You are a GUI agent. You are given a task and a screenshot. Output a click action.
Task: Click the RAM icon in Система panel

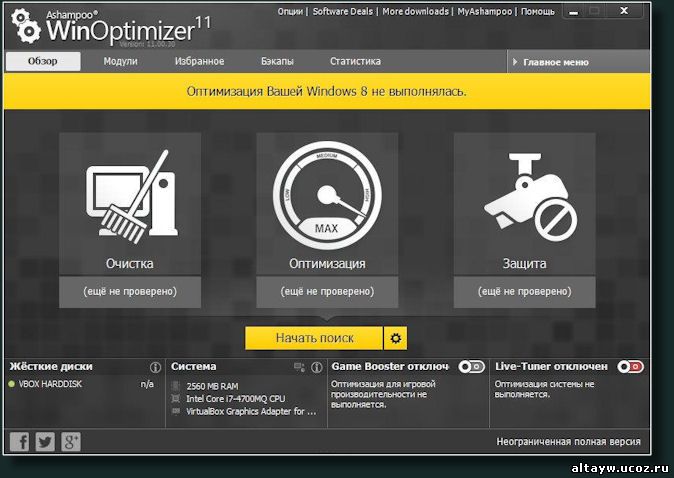pyautogui.click(x=175, y=386)
